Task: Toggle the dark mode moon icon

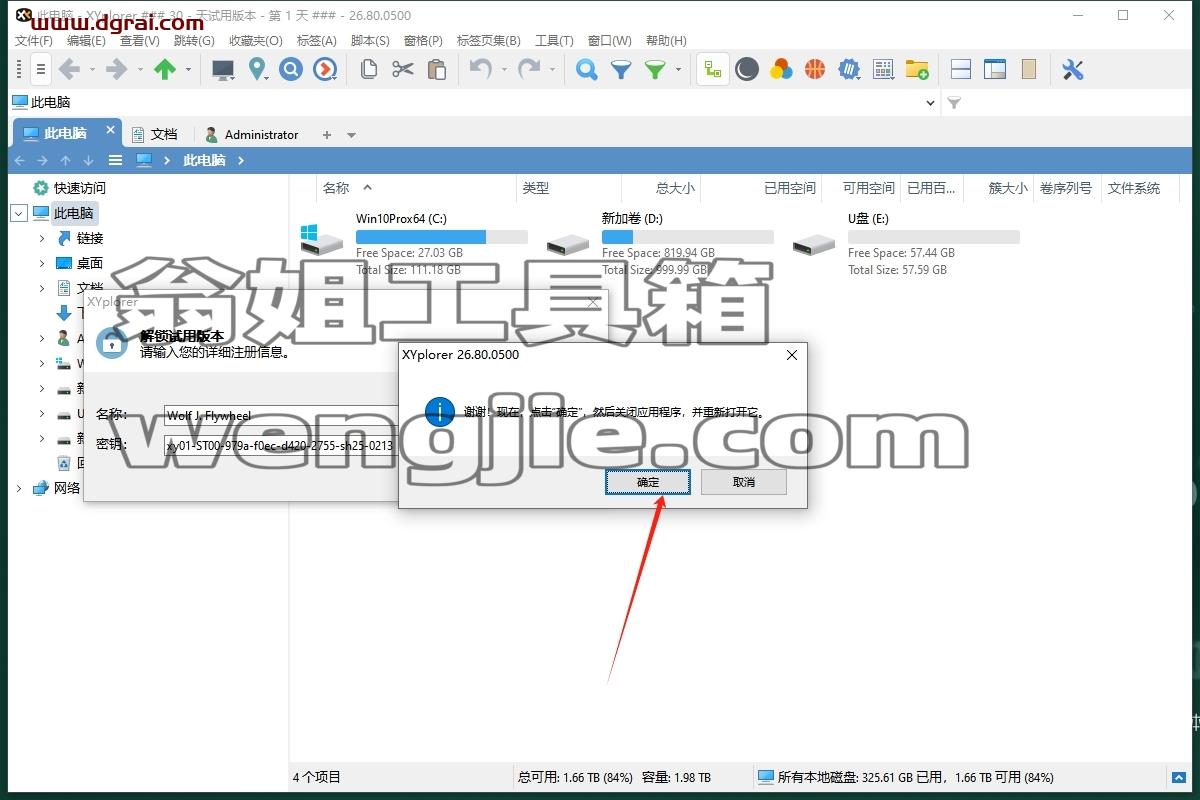Action: pyautogui.click(x=747, y=69)
